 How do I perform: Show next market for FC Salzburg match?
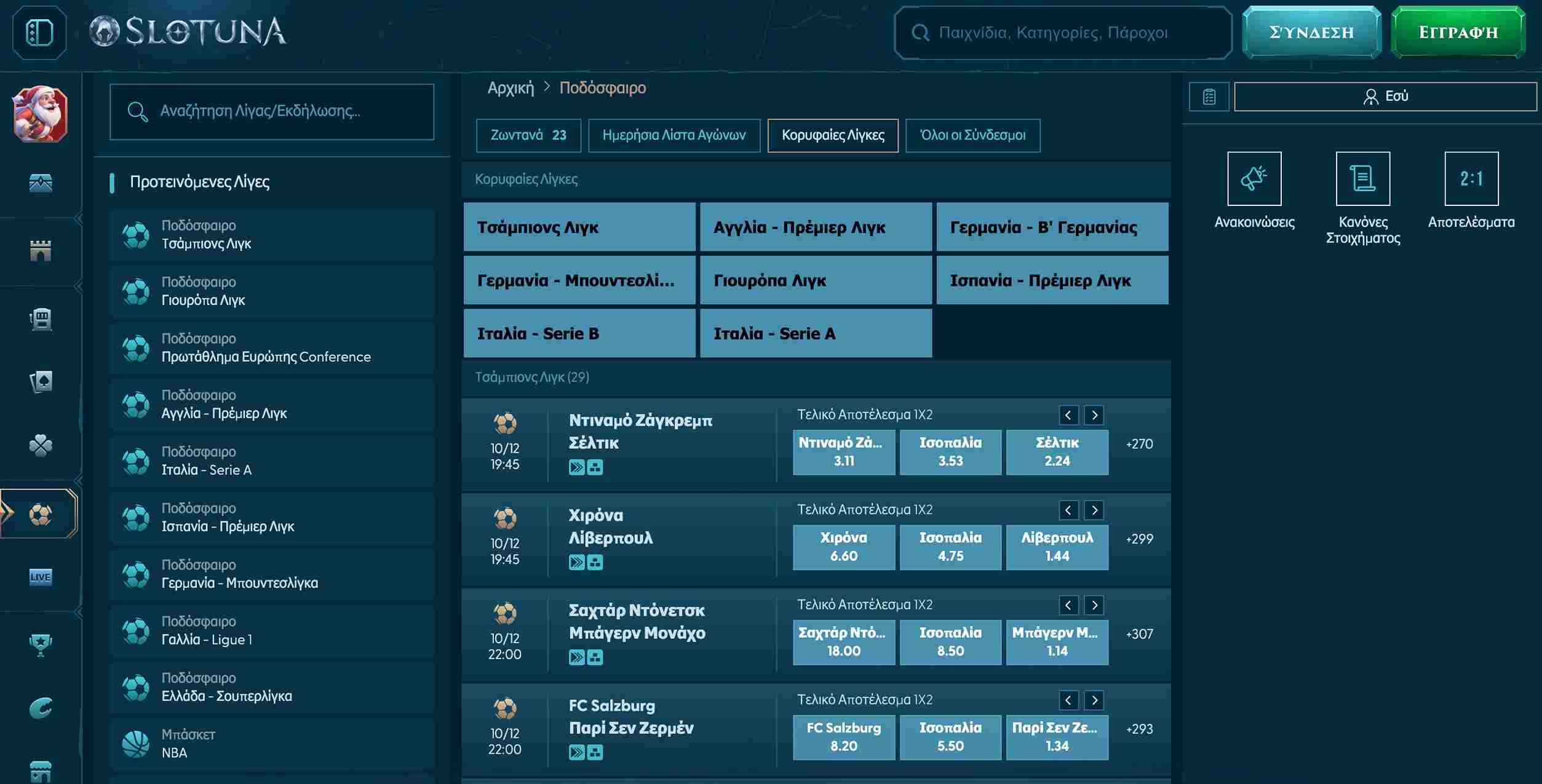(1094, 700)
